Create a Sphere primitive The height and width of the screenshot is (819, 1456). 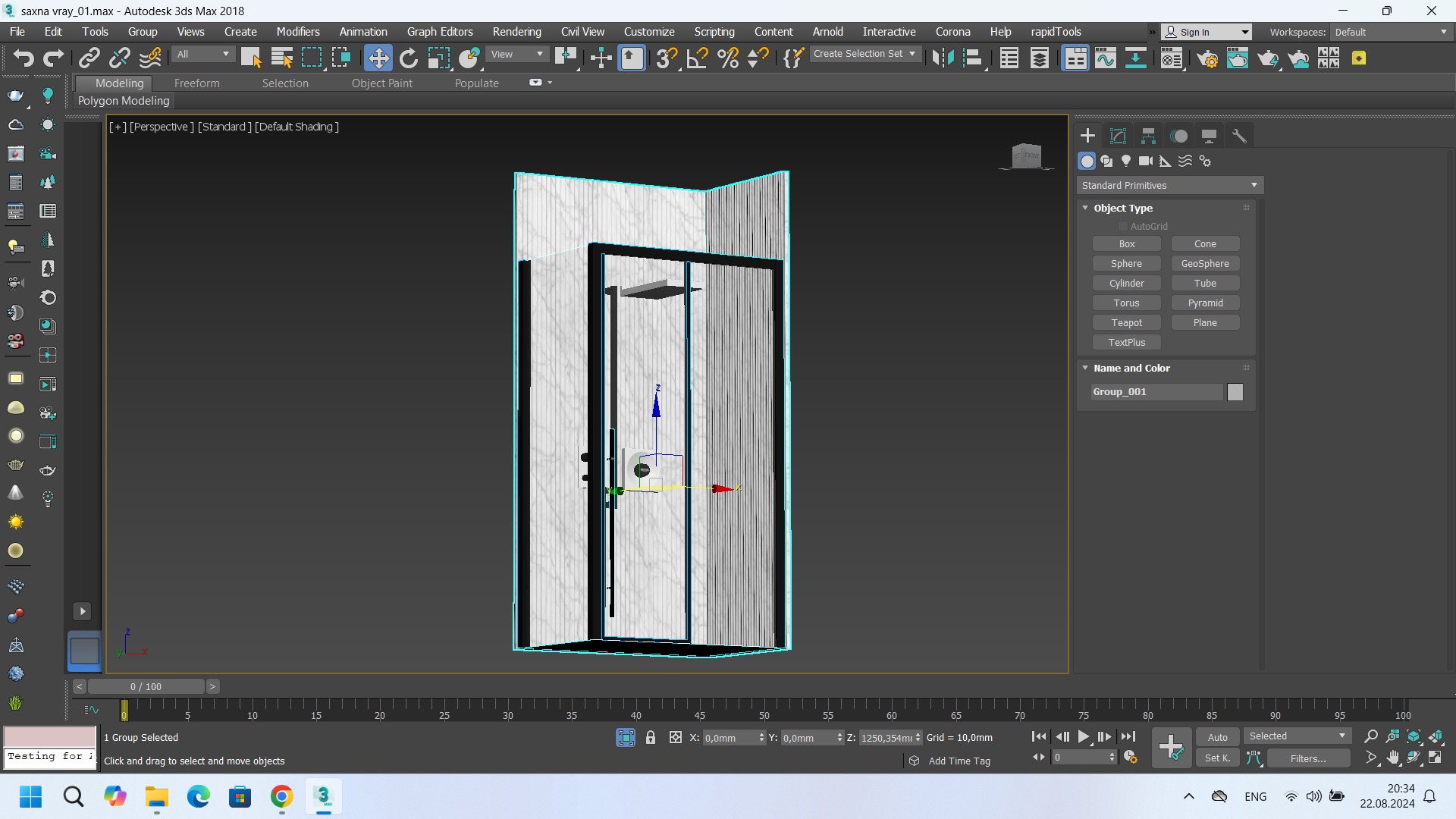click(1127, 264)
